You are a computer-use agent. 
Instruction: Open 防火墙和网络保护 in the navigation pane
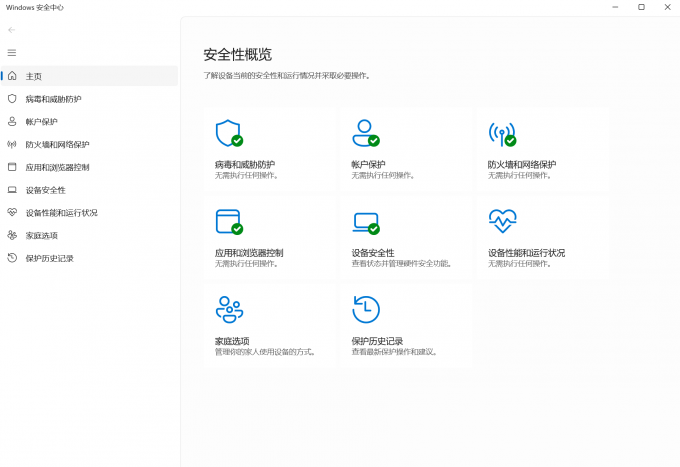tap(89, 144)
